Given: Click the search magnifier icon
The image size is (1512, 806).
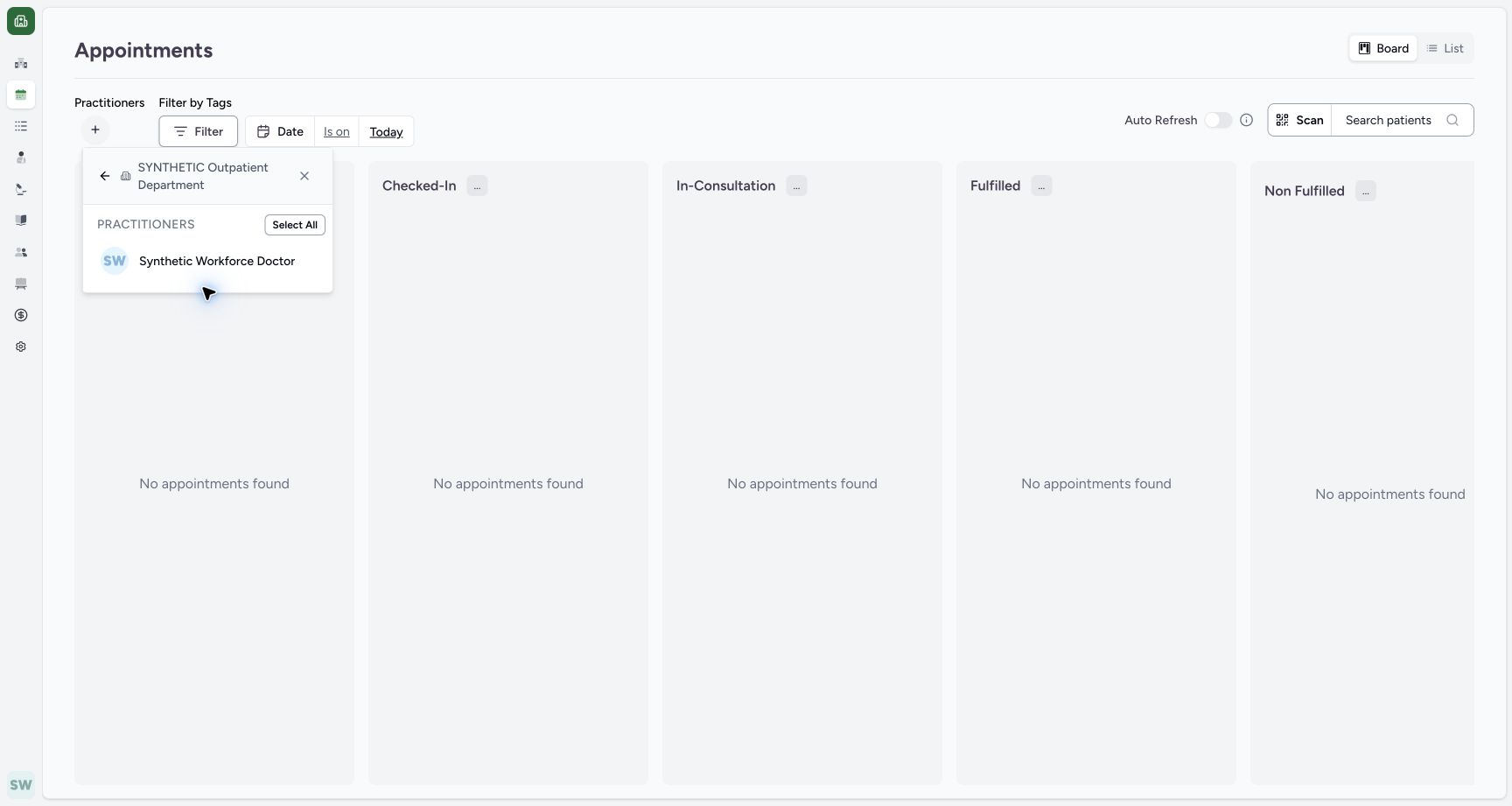Looking at the screenshot, I should pyautogui.click(x=1452, y=120).
